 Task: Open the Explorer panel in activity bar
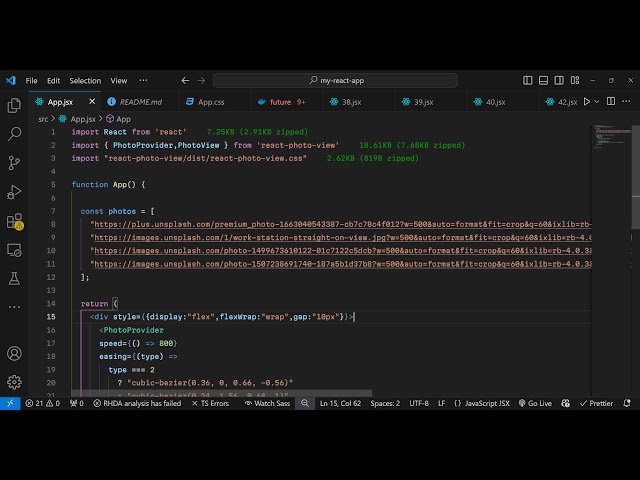coord(14,105)
